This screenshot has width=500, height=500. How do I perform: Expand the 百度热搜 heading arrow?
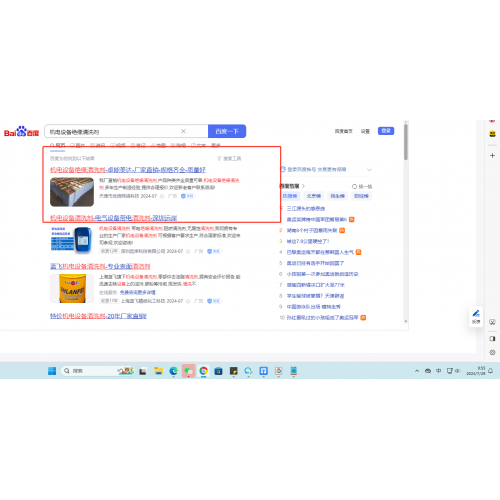click(x=303, y=186)
